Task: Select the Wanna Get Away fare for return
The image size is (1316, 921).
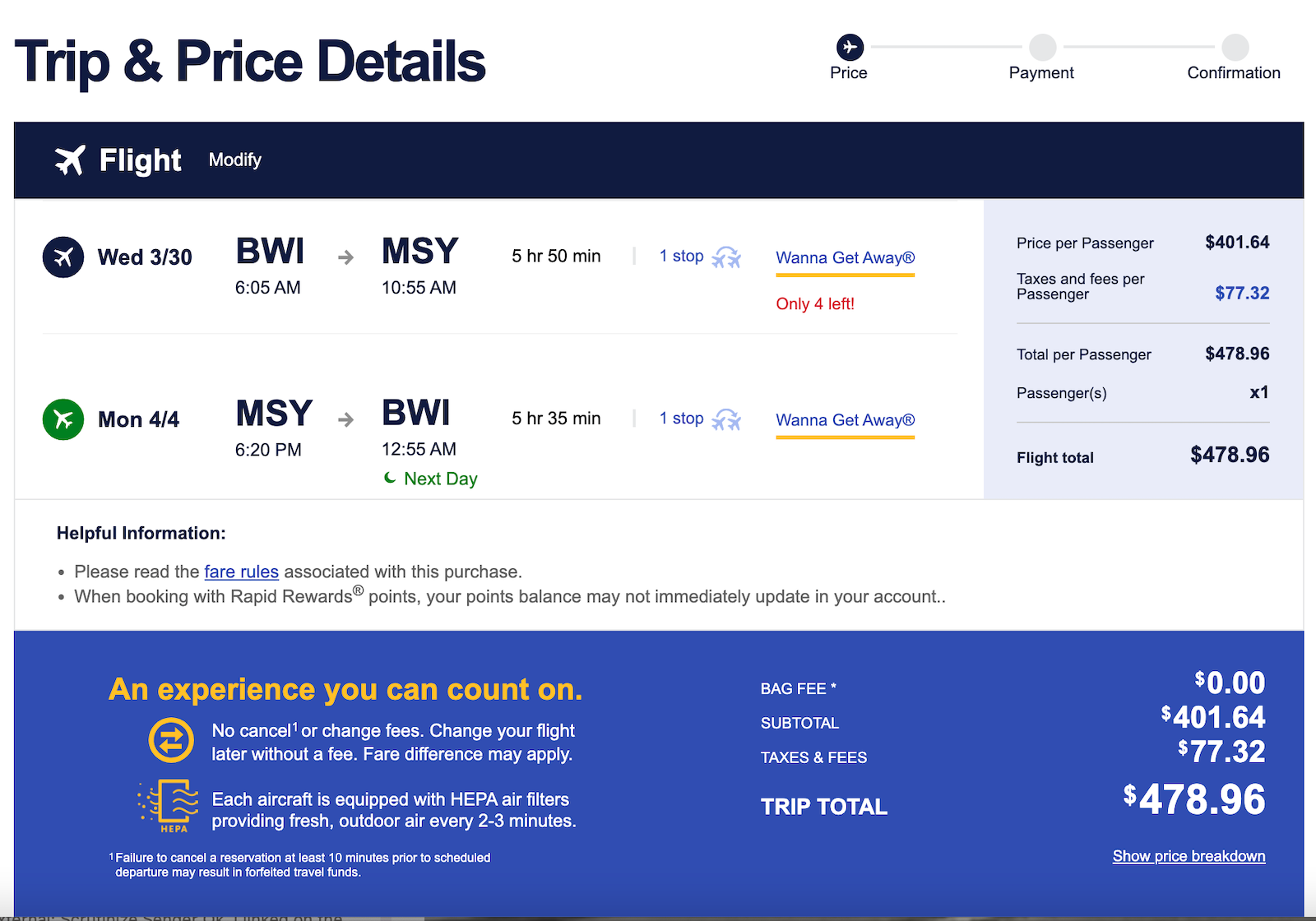Action: [x=845, y=419]
